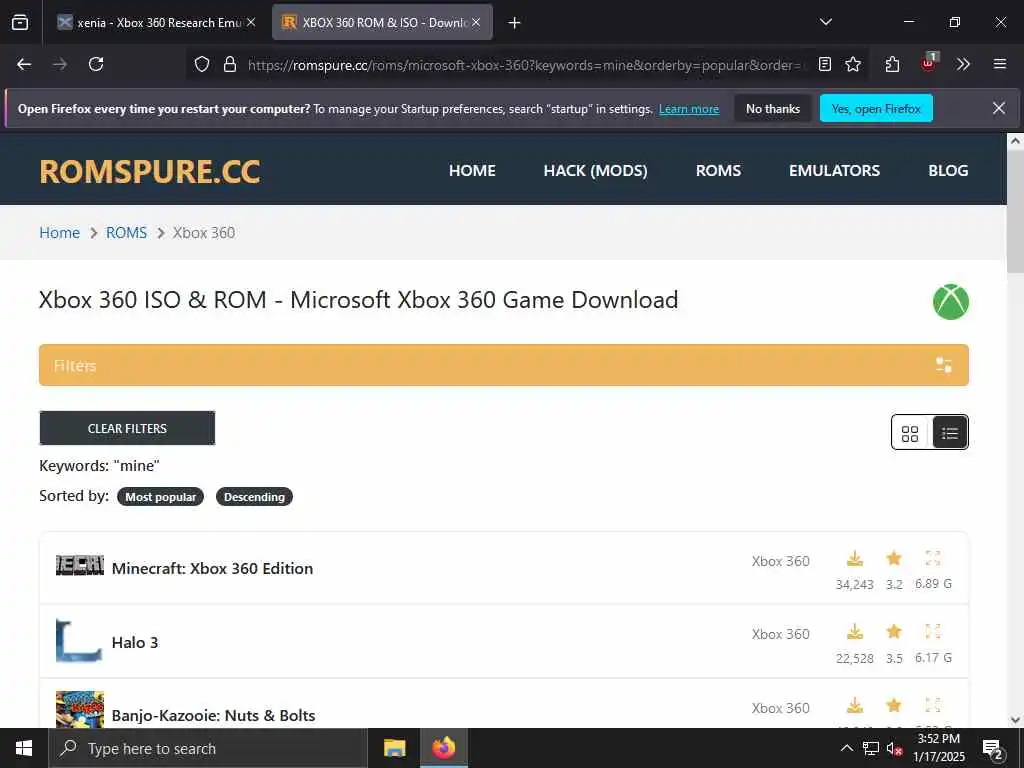Open the Halo 3 entry

click(x=135, y=643)
